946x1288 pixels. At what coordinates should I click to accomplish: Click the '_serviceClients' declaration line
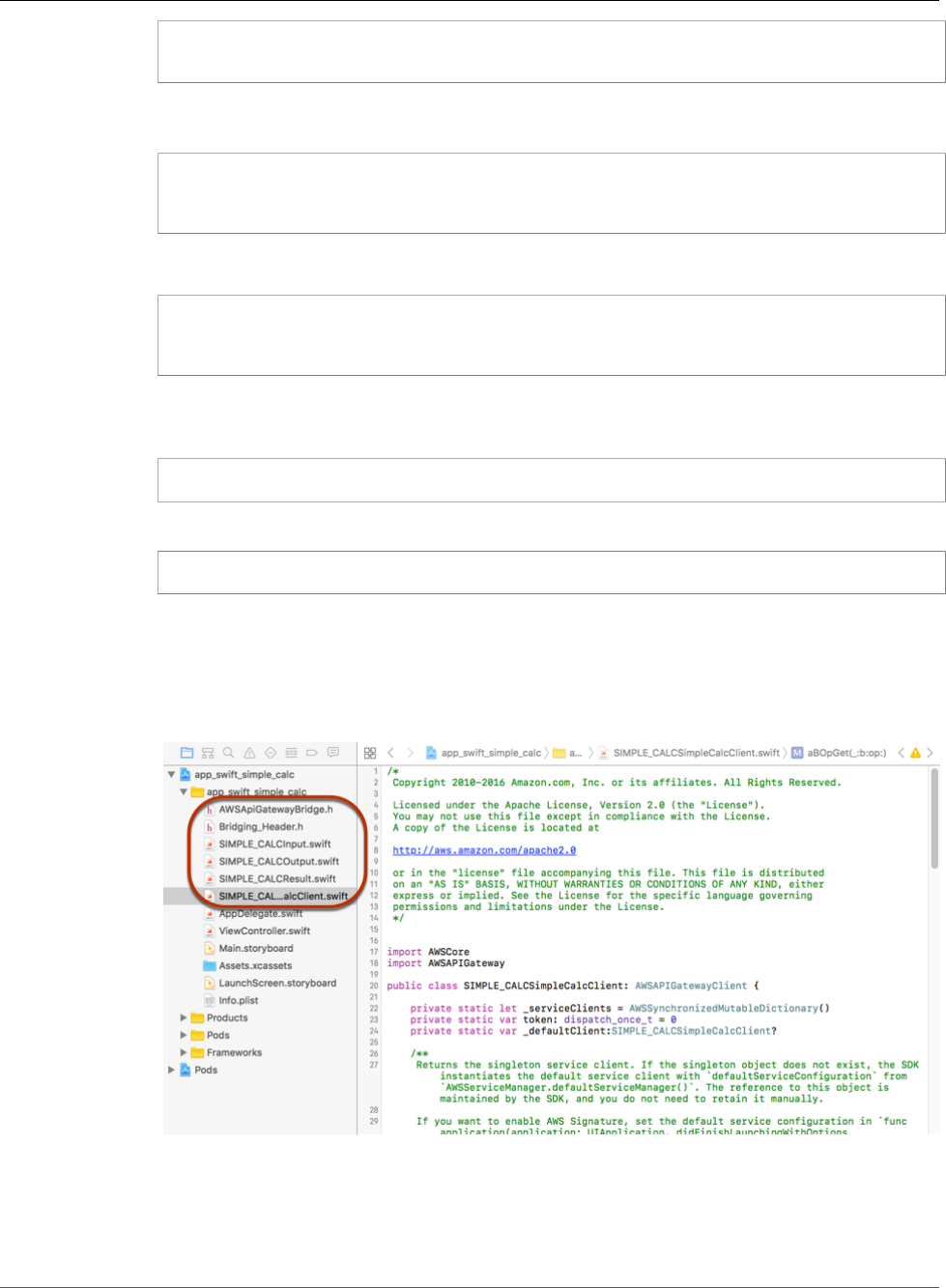click(620, 1009)
